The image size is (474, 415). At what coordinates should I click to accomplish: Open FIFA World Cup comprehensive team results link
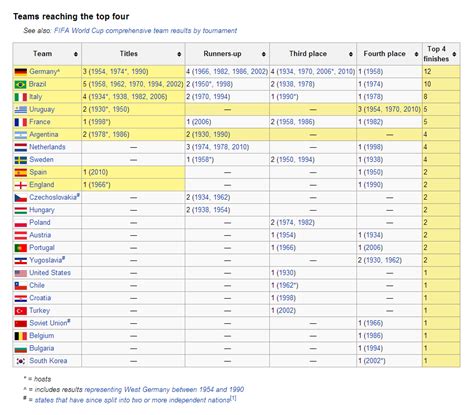click(145, 31)
